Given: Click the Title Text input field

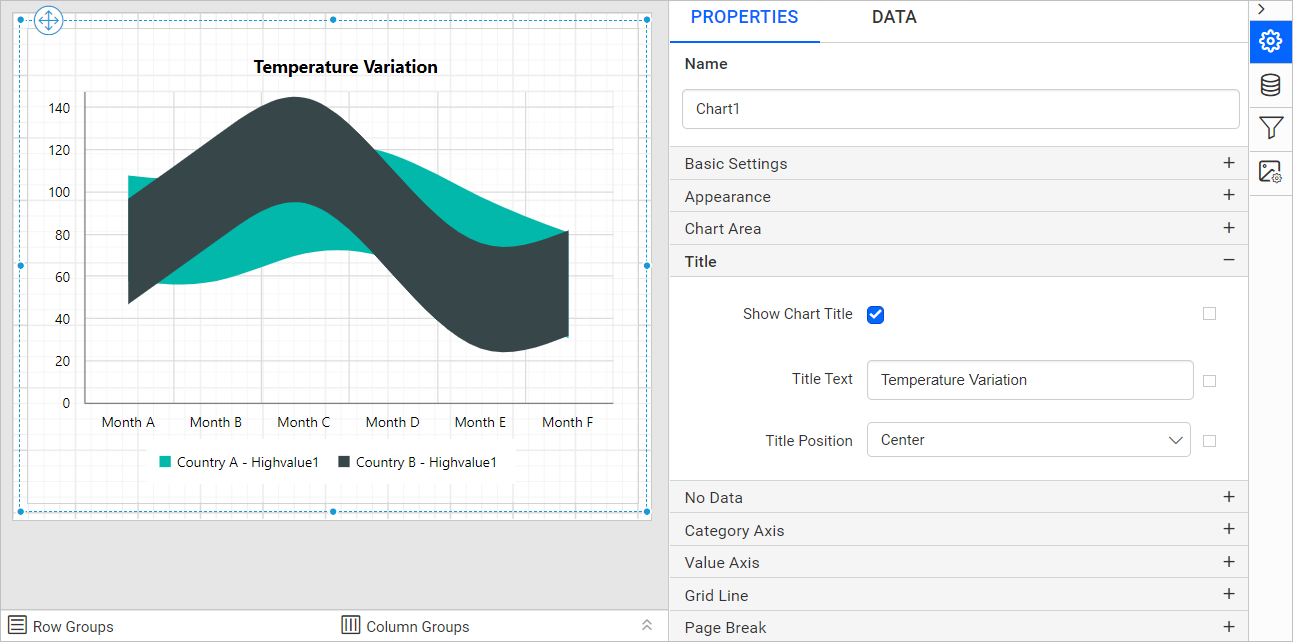Looking at the screenshot, I should [1030, 380].
